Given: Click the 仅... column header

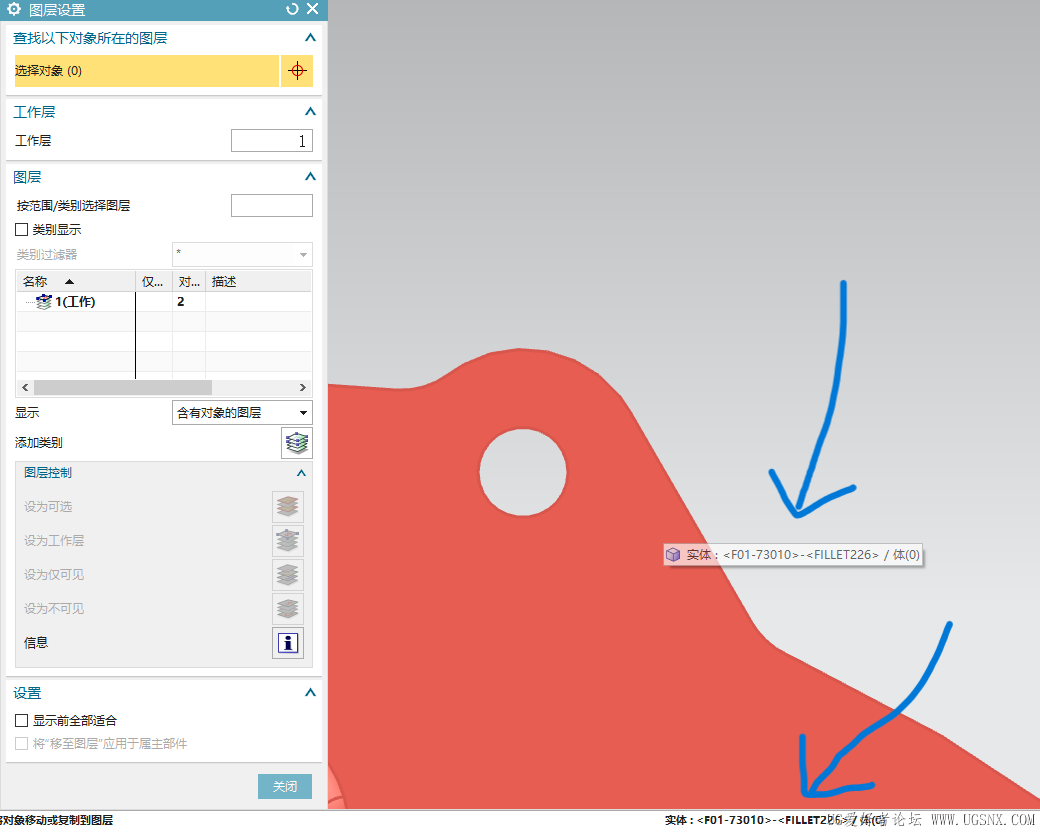Looking at the screenshot, I should pyautogui.click(x=154, y=282).
